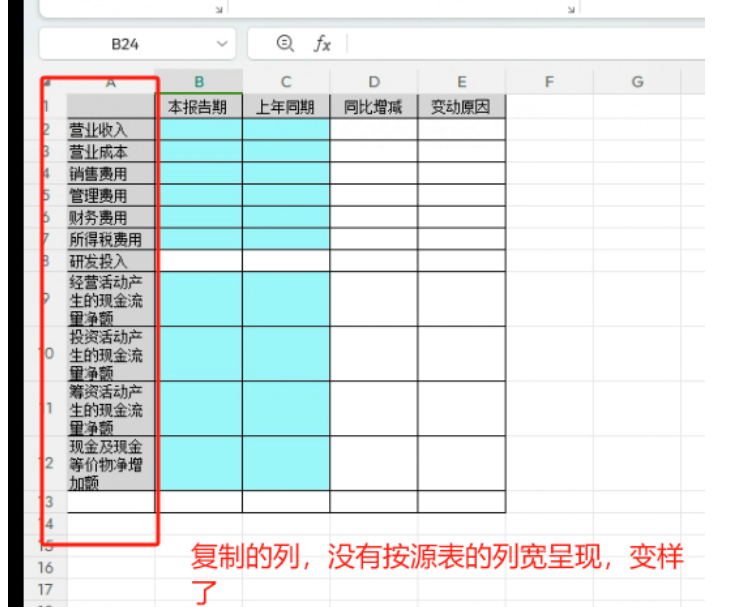Click row 16 header
This screenshot has height=607, width=744.
(46, 568)
